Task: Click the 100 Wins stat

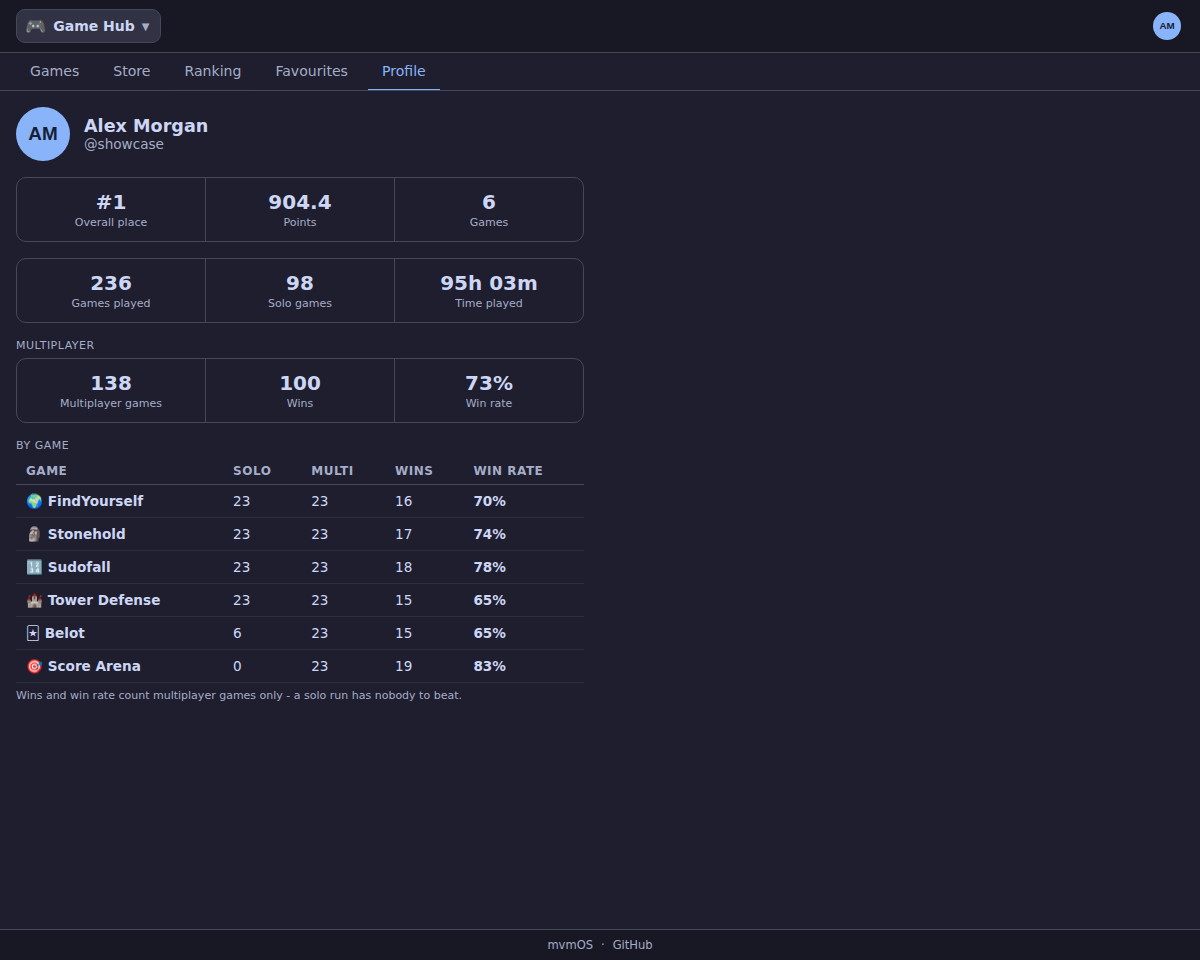Action: 300,391
